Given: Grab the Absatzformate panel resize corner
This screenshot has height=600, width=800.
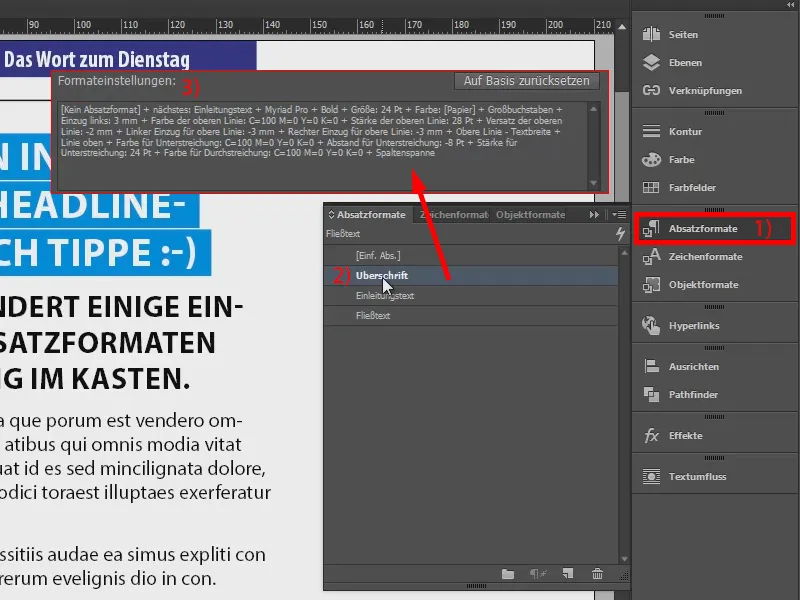Looking at the screenshot, I should [x=623, y=576].
